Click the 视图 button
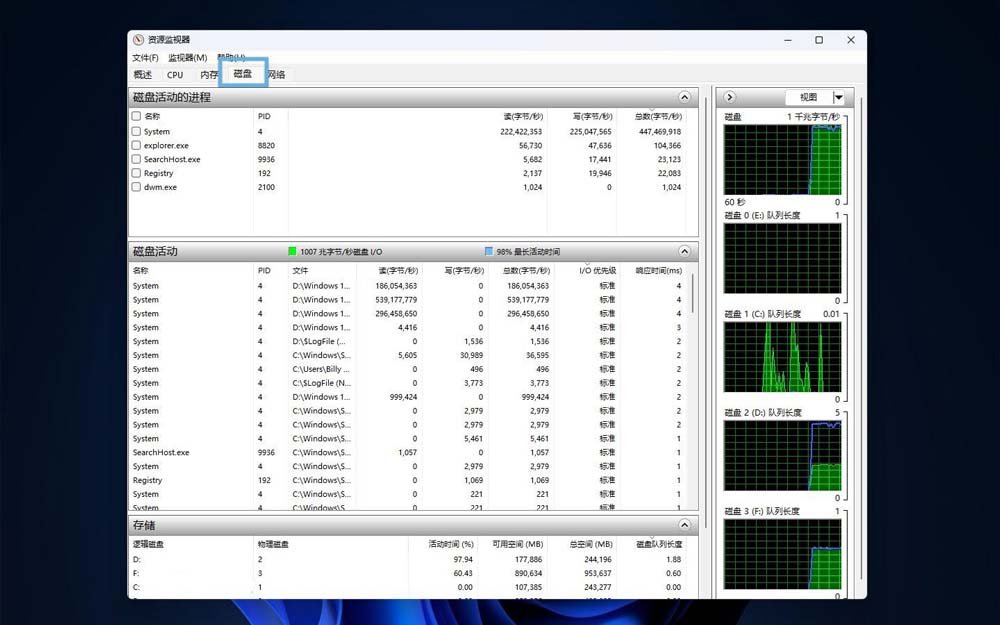This screenshot has width=1000, height=625. pyautogui.click(x=809, y=98)
